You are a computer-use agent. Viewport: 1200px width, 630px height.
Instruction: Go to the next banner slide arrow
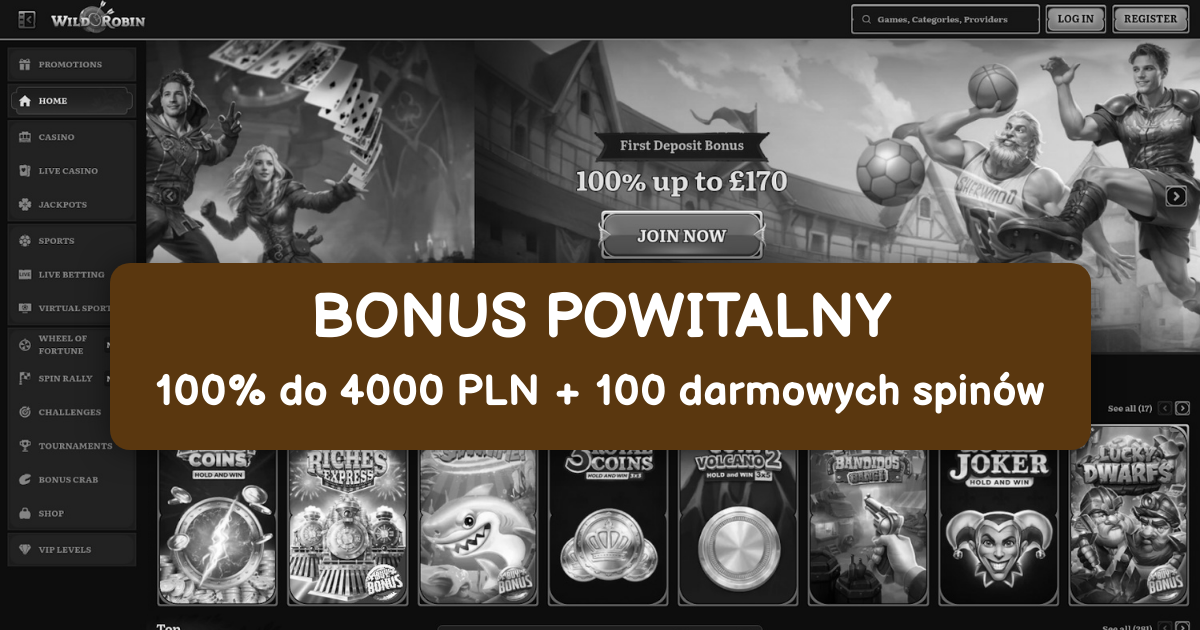point(1176,197)
